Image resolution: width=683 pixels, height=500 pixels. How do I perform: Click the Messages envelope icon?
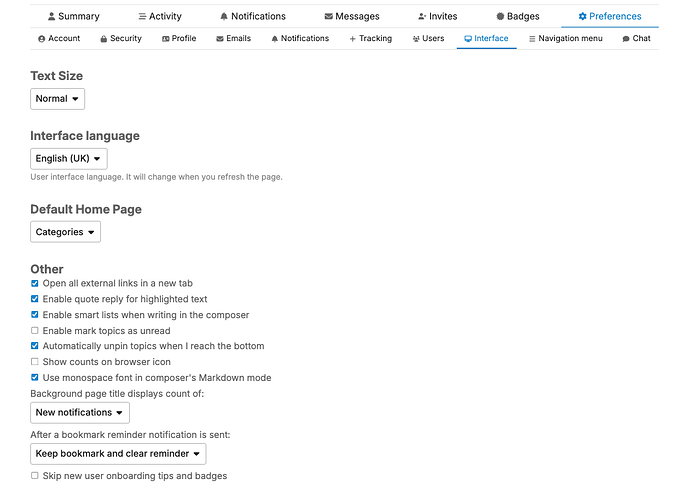pos(329,17)
